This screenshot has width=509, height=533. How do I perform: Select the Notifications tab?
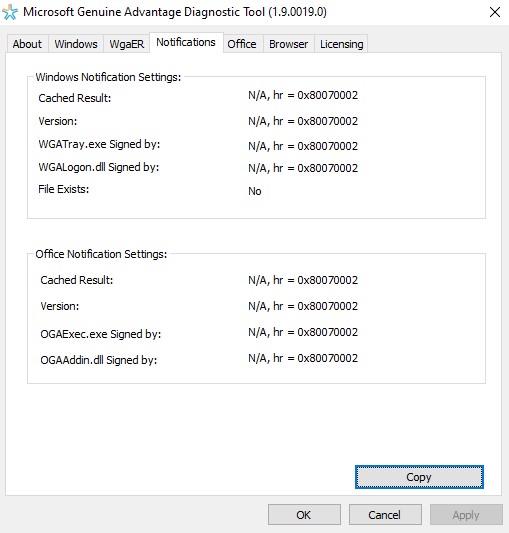tap(186, 42)
